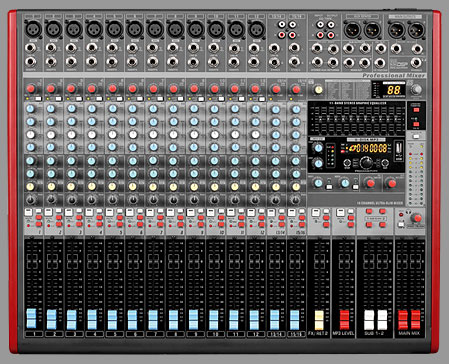
Task: Click channel 3's black pan knob
Action: click(72, 200)
